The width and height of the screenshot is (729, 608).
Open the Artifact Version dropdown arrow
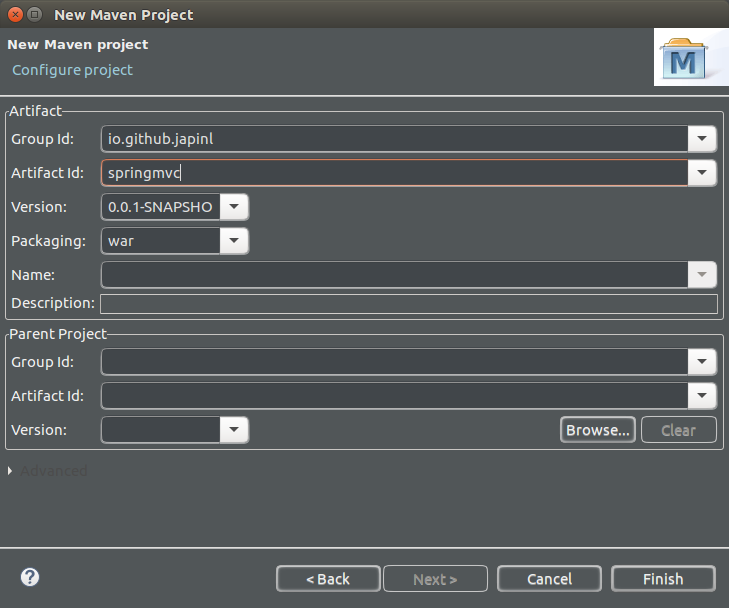coord(234,206)
